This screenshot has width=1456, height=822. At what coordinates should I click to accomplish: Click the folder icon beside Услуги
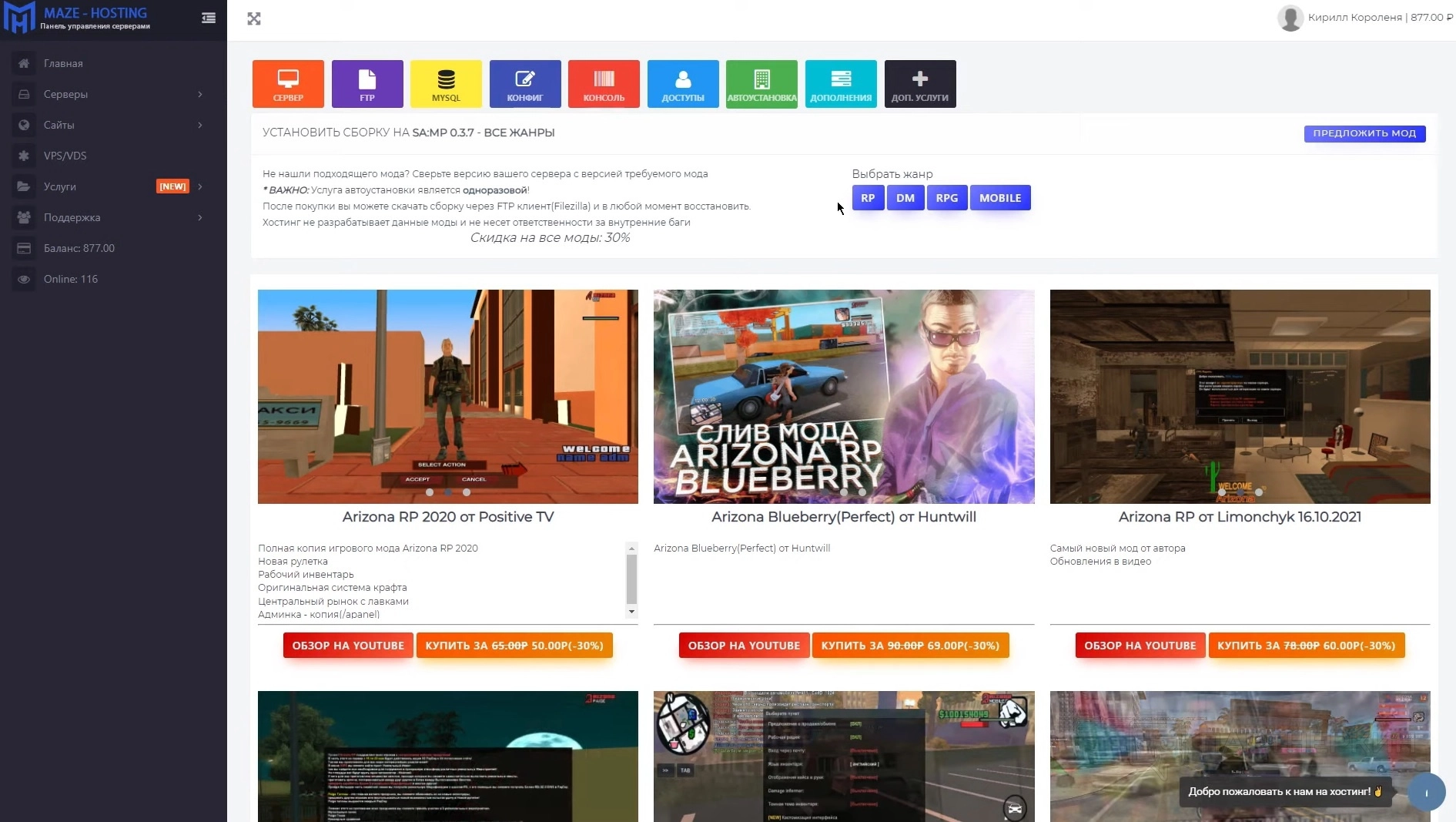click(x=24, y=186)
